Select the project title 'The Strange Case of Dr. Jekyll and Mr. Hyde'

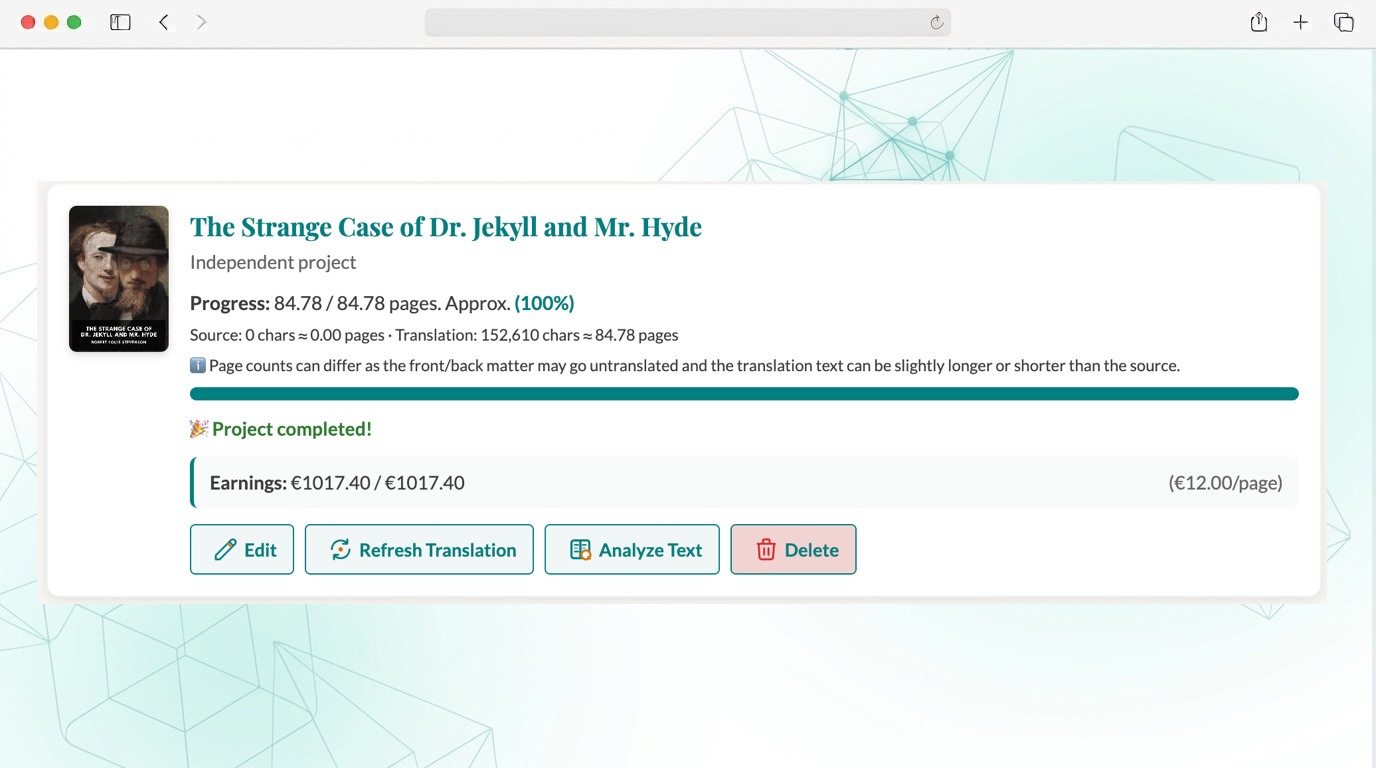(x=446, y=227)
